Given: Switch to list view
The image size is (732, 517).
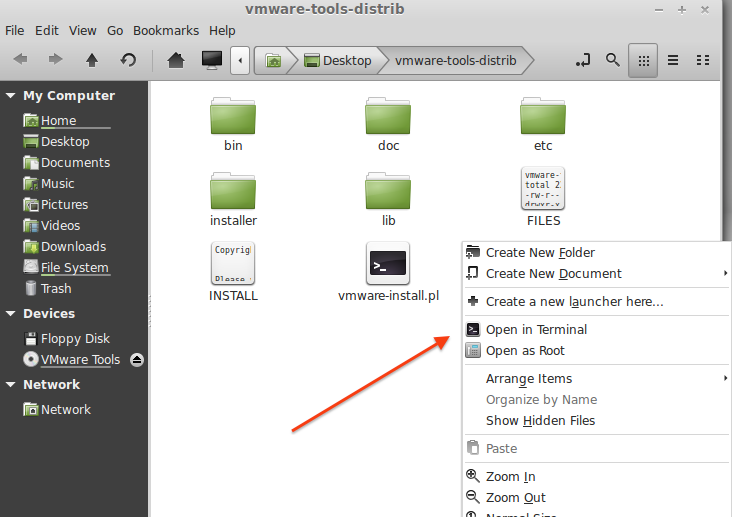Looking at the screenshot, I should point(673,60).
